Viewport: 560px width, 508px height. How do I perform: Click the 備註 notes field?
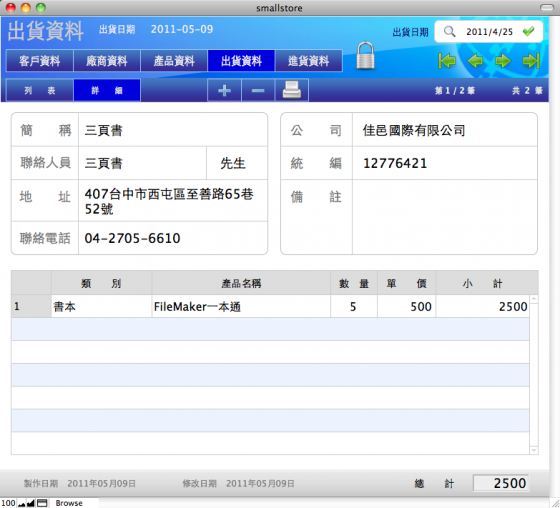444,217
